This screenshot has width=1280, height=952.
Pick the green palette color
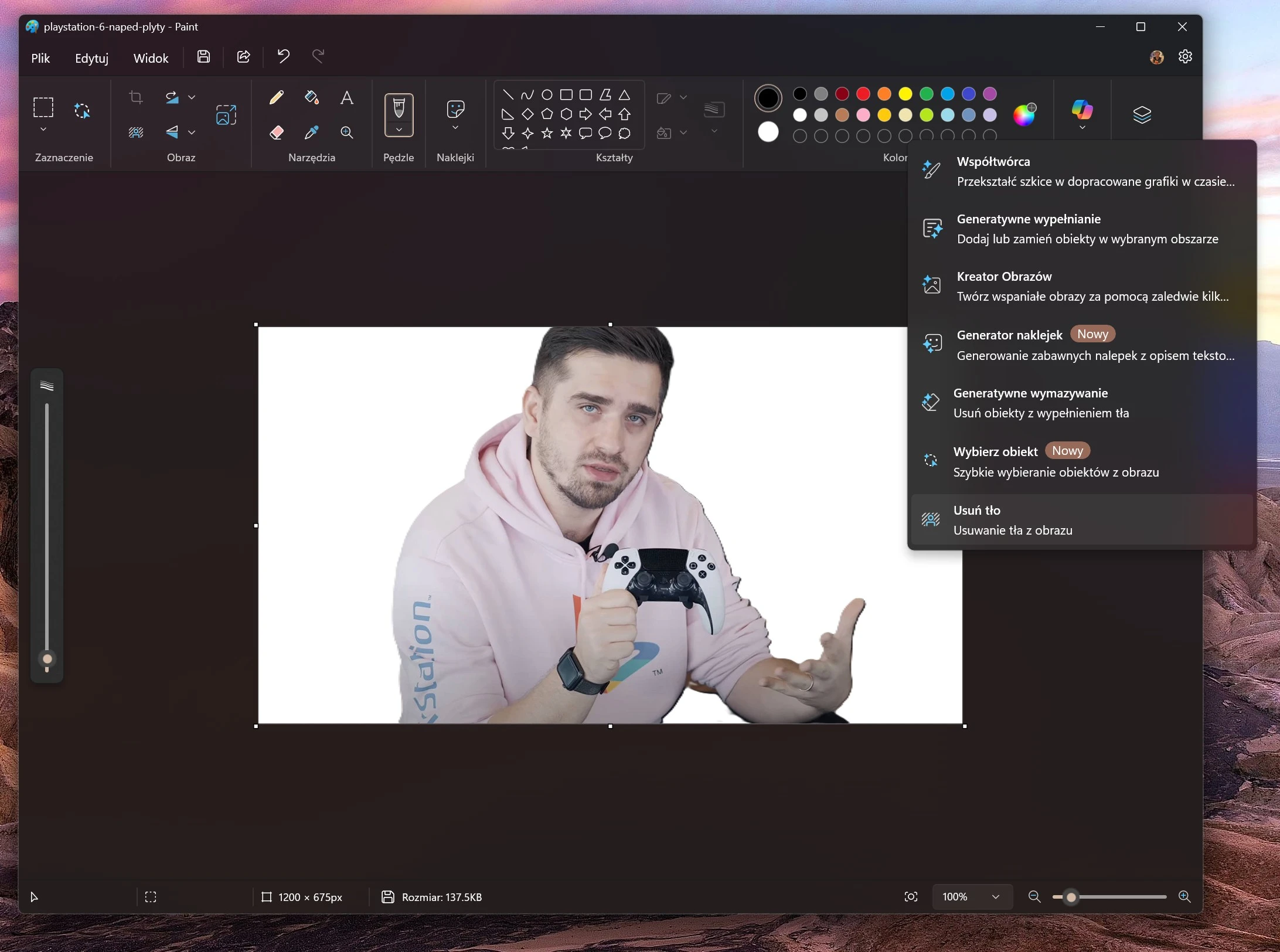point(926,94)
